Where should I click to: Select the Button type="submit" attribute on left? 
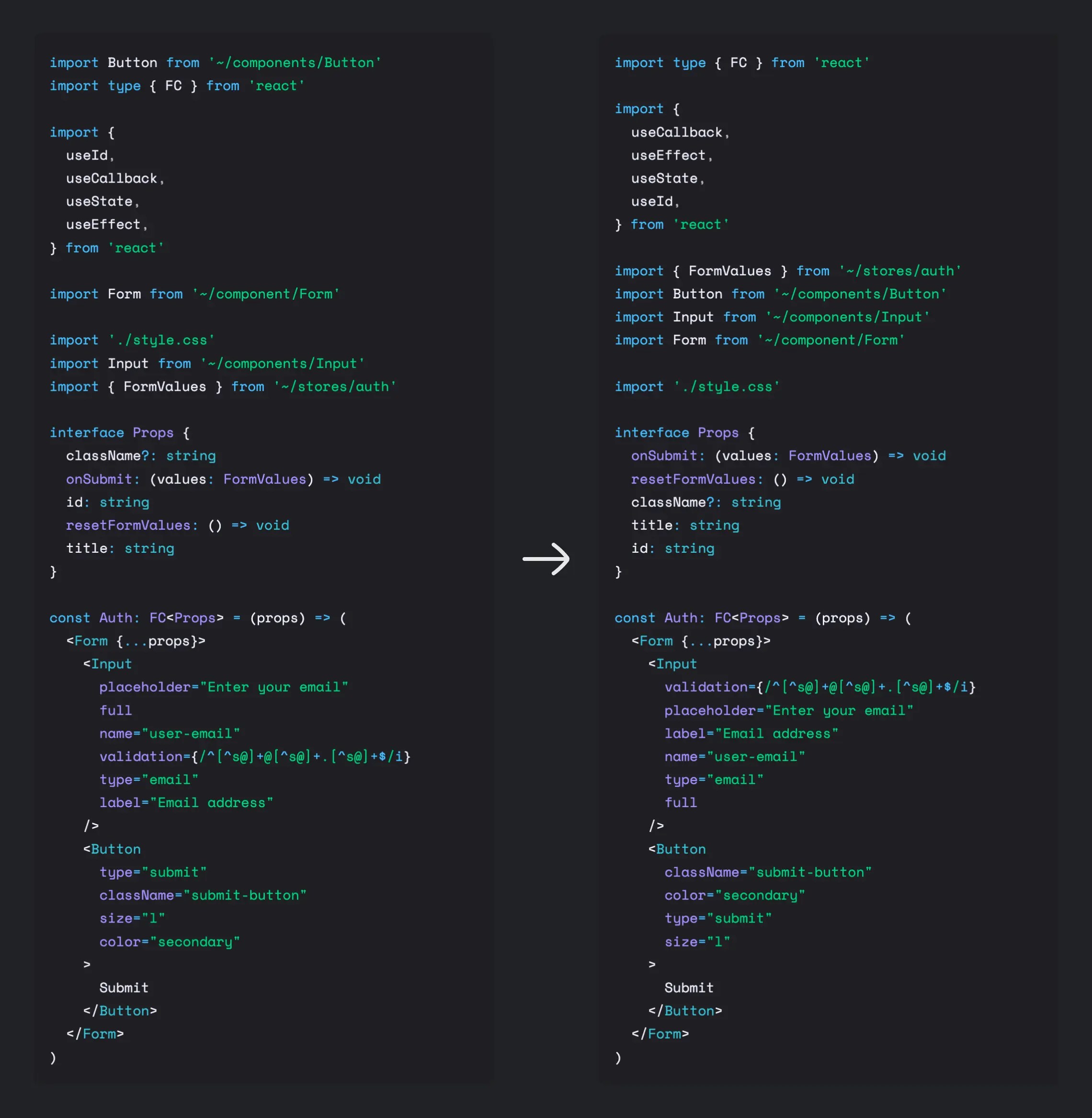pos(153,872)
